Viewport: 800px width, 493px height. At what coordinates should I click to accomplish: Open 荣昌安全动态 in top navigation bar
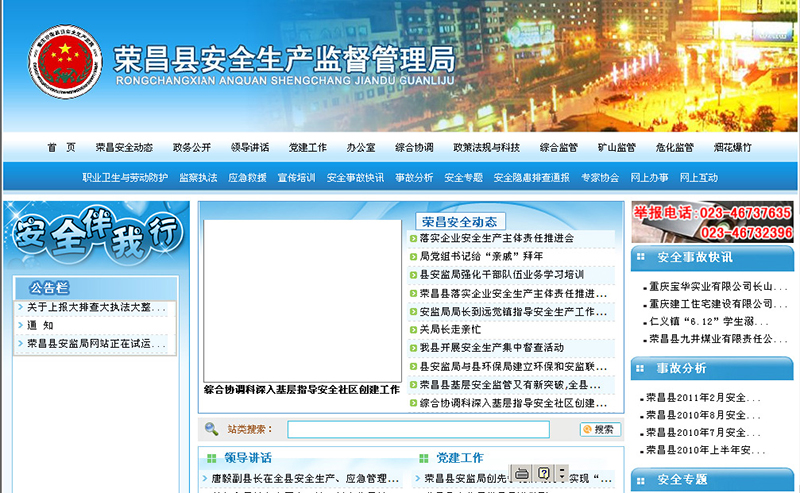point(124,147)
